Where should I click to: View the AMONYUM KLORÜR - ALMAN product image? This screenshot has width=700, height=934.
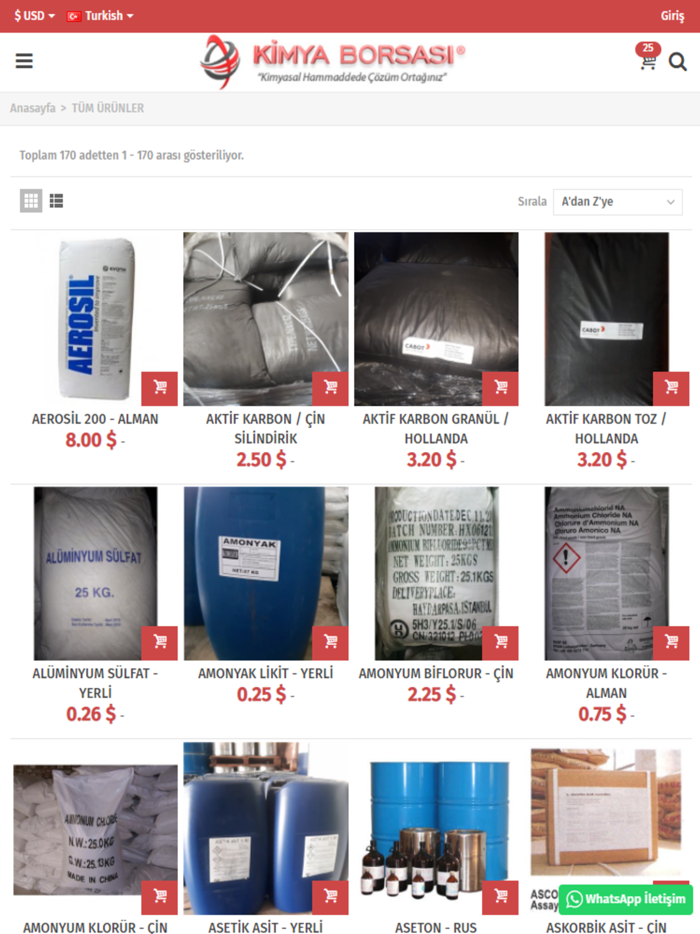[x=606, y=573]
